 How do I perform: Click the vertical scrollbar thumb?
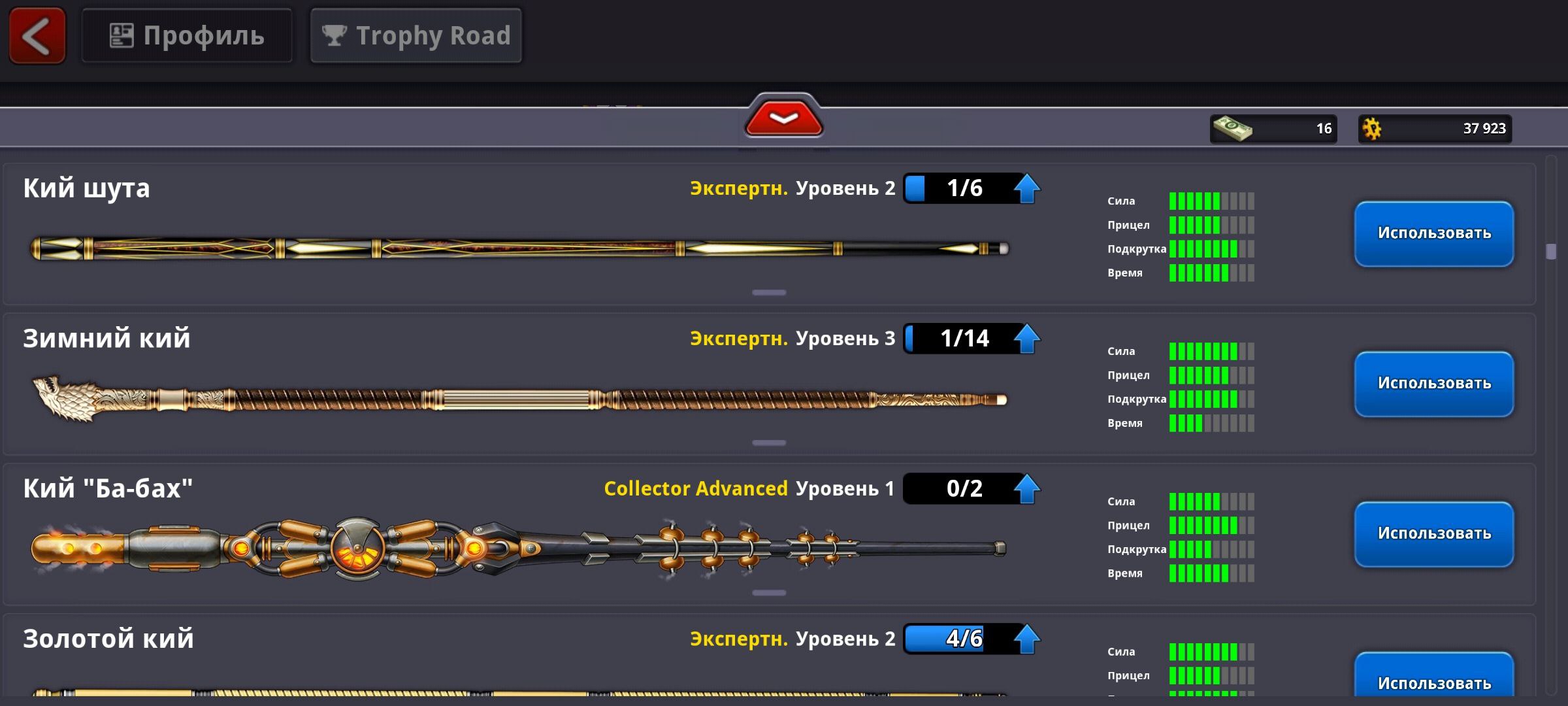click(x=1551, y=252)
